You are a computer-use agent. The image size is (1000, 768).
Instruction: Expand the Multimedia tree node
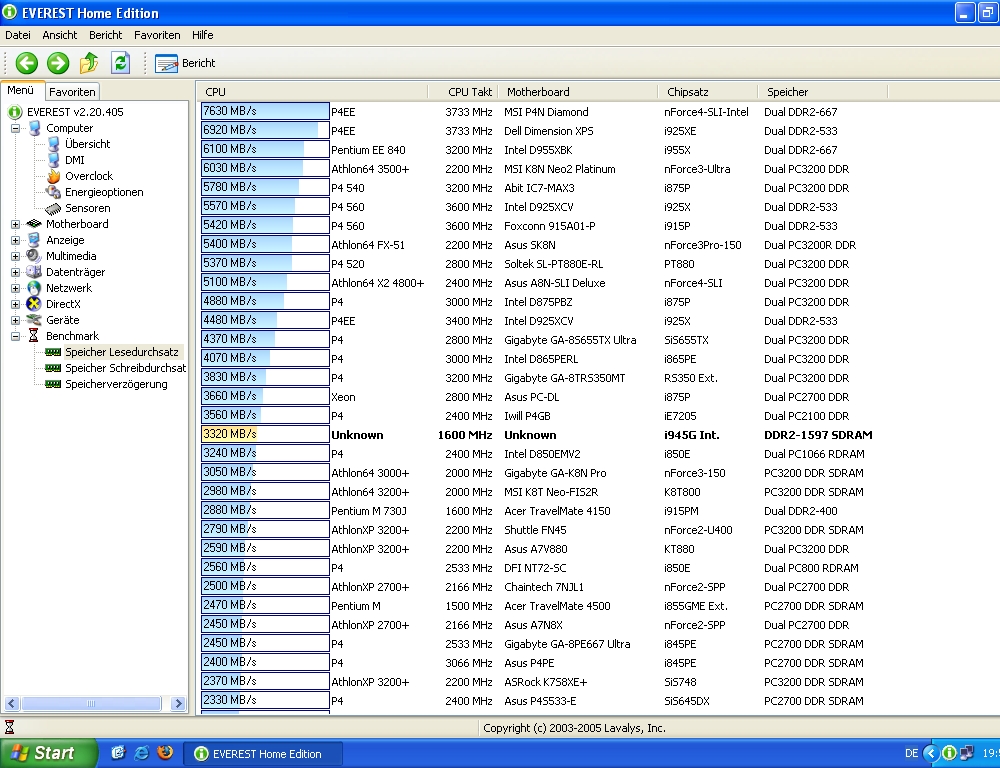(15, 256)
